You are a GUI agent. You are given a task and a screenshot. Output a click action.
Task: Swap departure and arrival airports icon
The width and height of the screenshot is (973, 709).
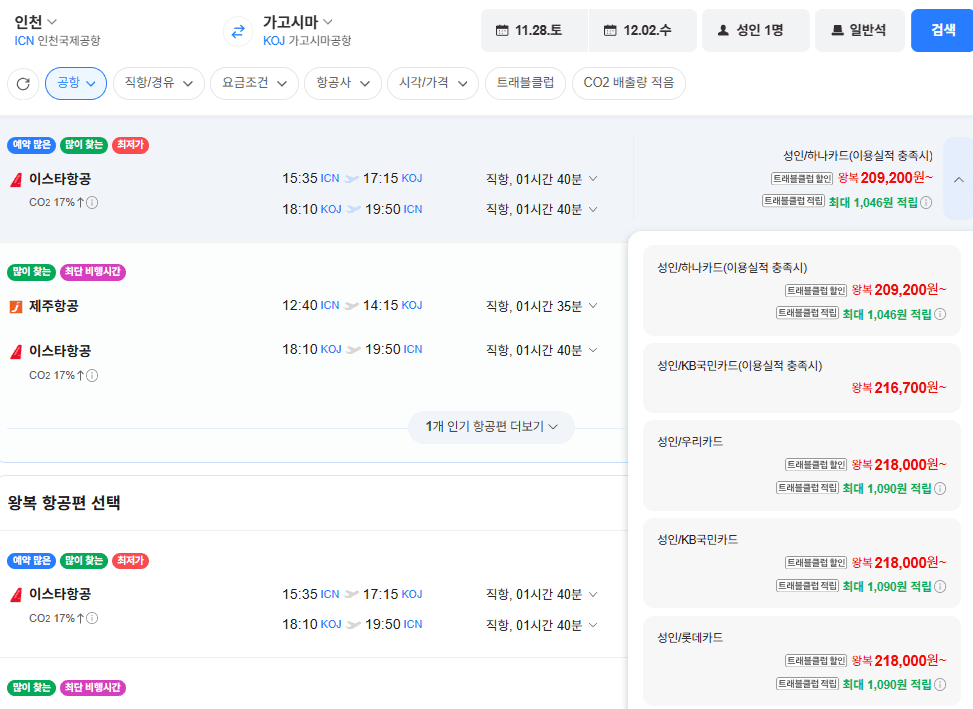[x=238, y=31]
